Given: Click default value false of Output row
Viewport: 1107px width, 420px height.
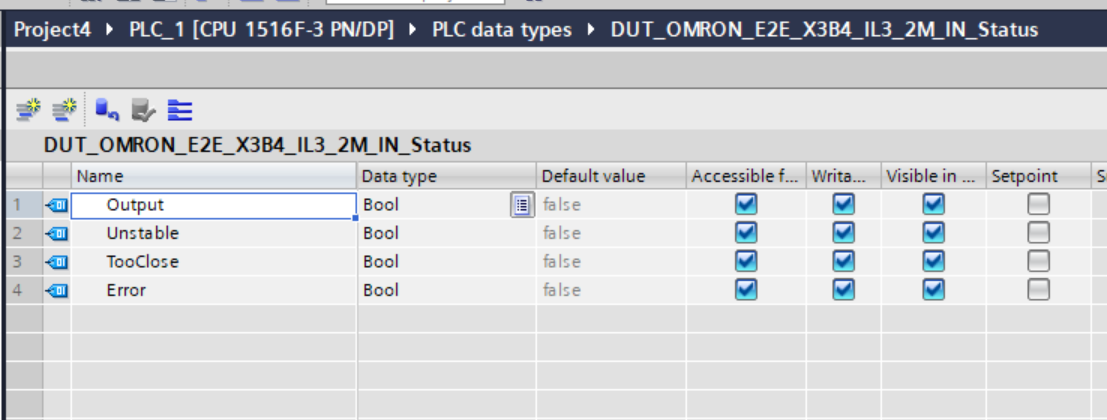Looking at the screenshot, I should pos(562,205).
